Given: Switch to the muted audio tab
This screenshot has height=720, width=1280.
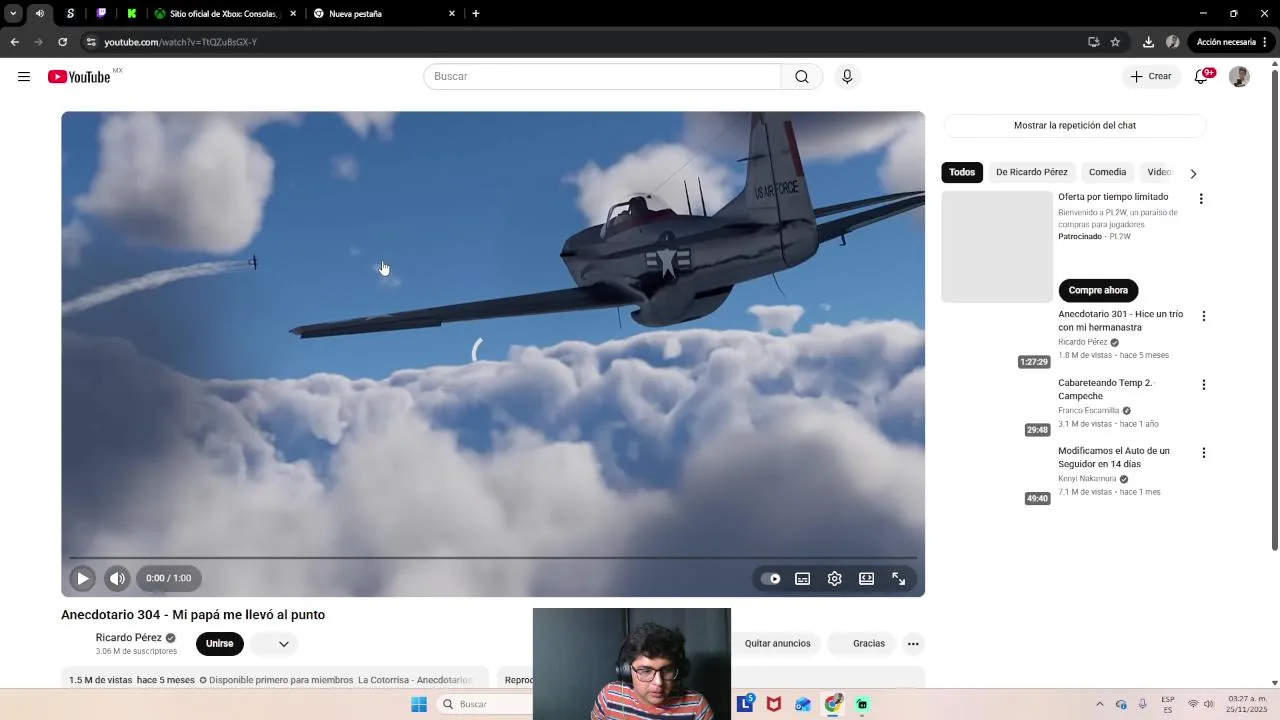Looking at the screenshot, I should [x=40, y=14].
